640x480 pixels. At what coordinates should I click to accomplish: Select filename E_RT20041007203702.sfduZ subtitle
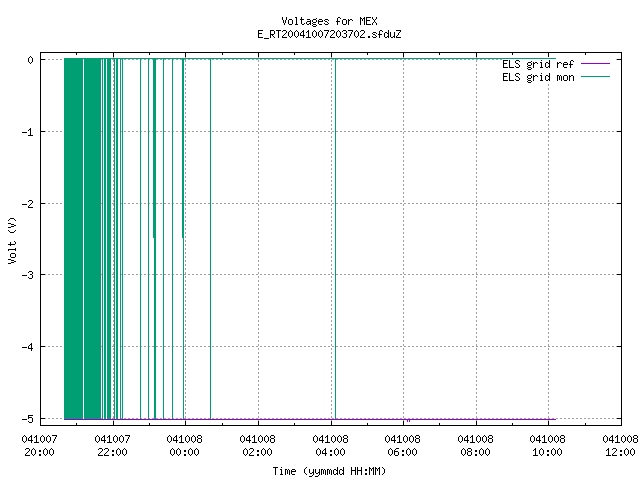click(x=329, y=34)
